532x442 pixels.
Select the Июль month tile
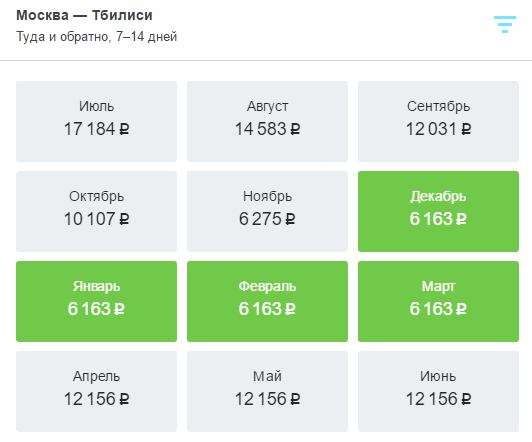[96, 121]
